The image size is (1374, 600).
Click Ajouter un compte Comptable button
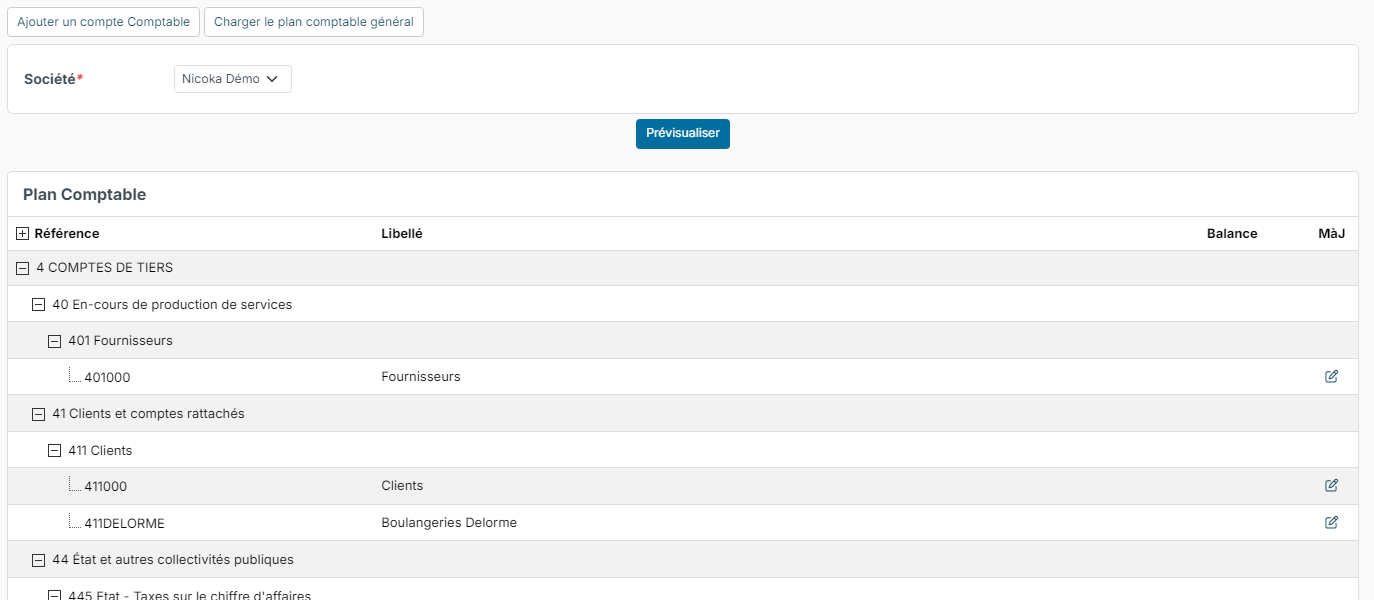(x=103, y=22)
